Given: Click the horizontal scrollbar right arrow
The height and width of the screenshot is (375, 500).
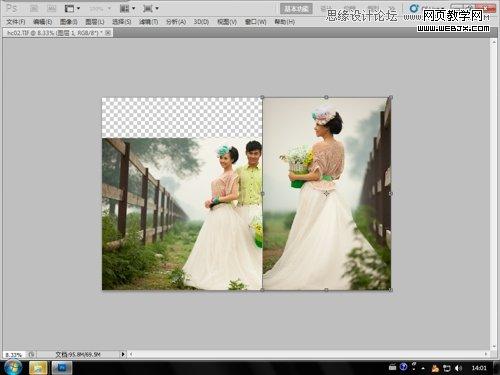Looking at the screenshot, I should pos(486,354).
